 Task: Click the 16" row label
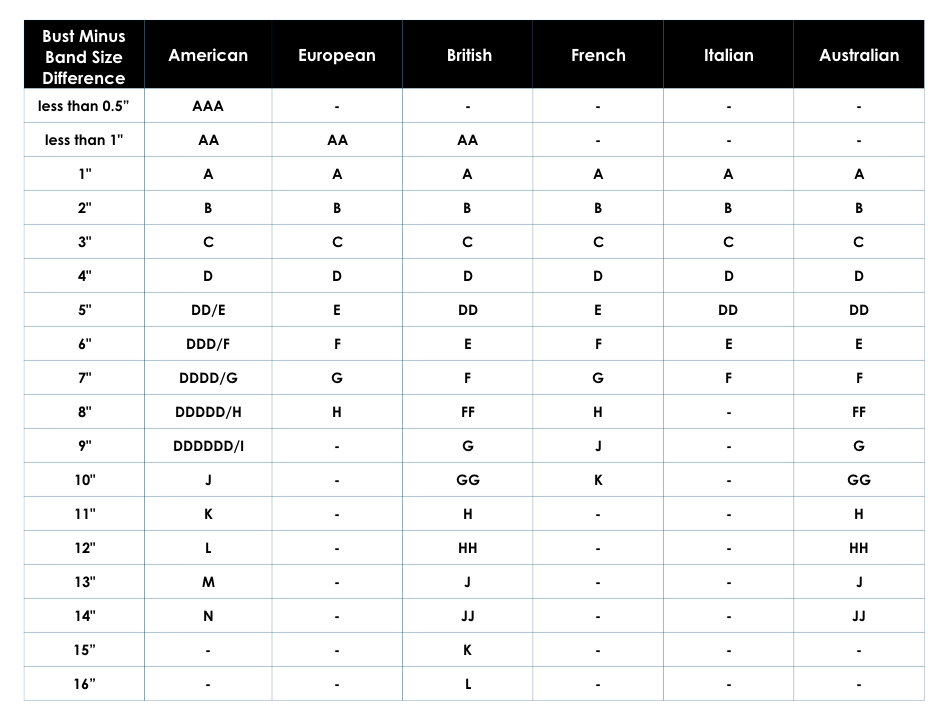(x=84, y=684)
